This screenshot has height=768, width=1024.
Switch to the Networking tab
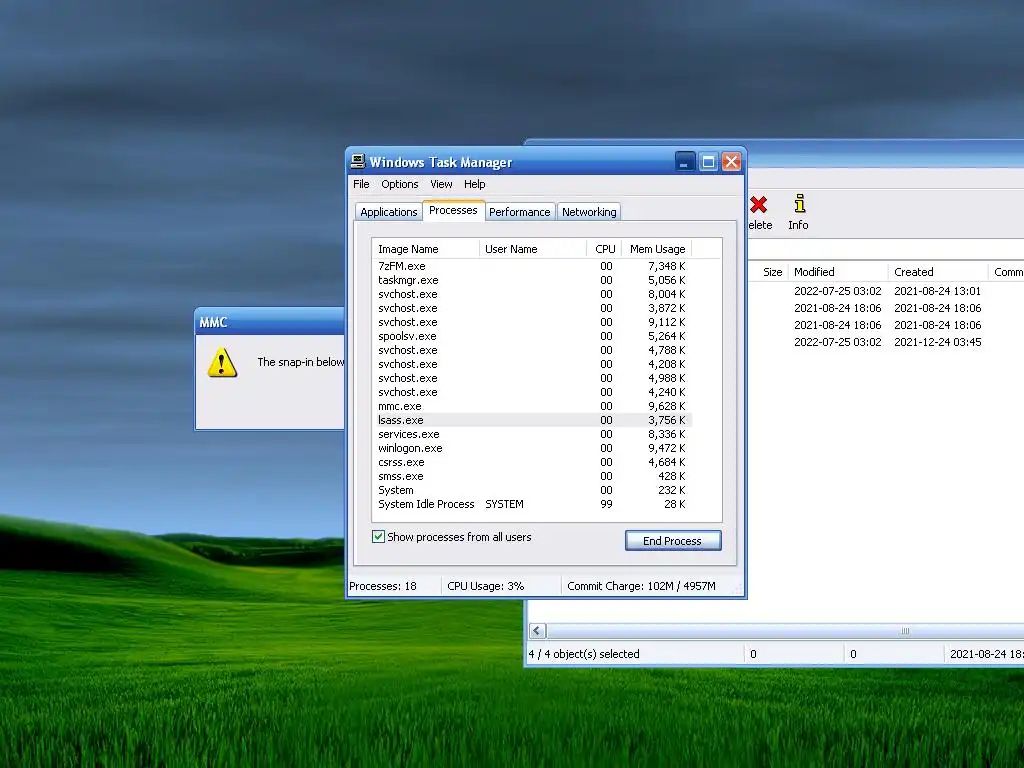[x=589, y=212]
